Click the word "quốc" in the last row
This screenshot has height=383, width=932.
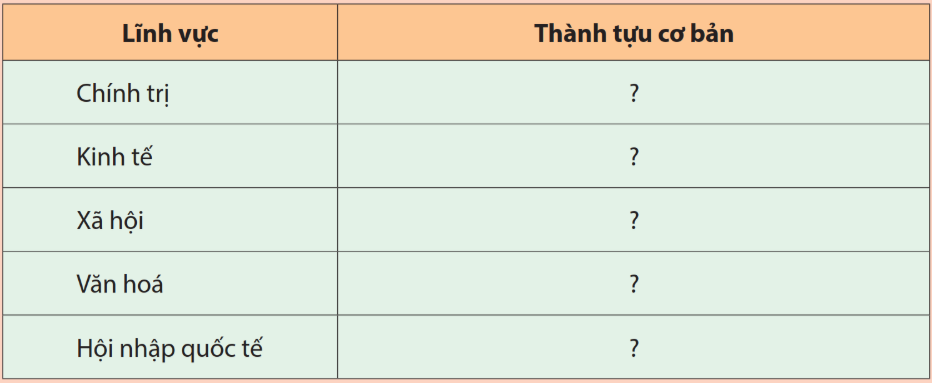[209, 350]
